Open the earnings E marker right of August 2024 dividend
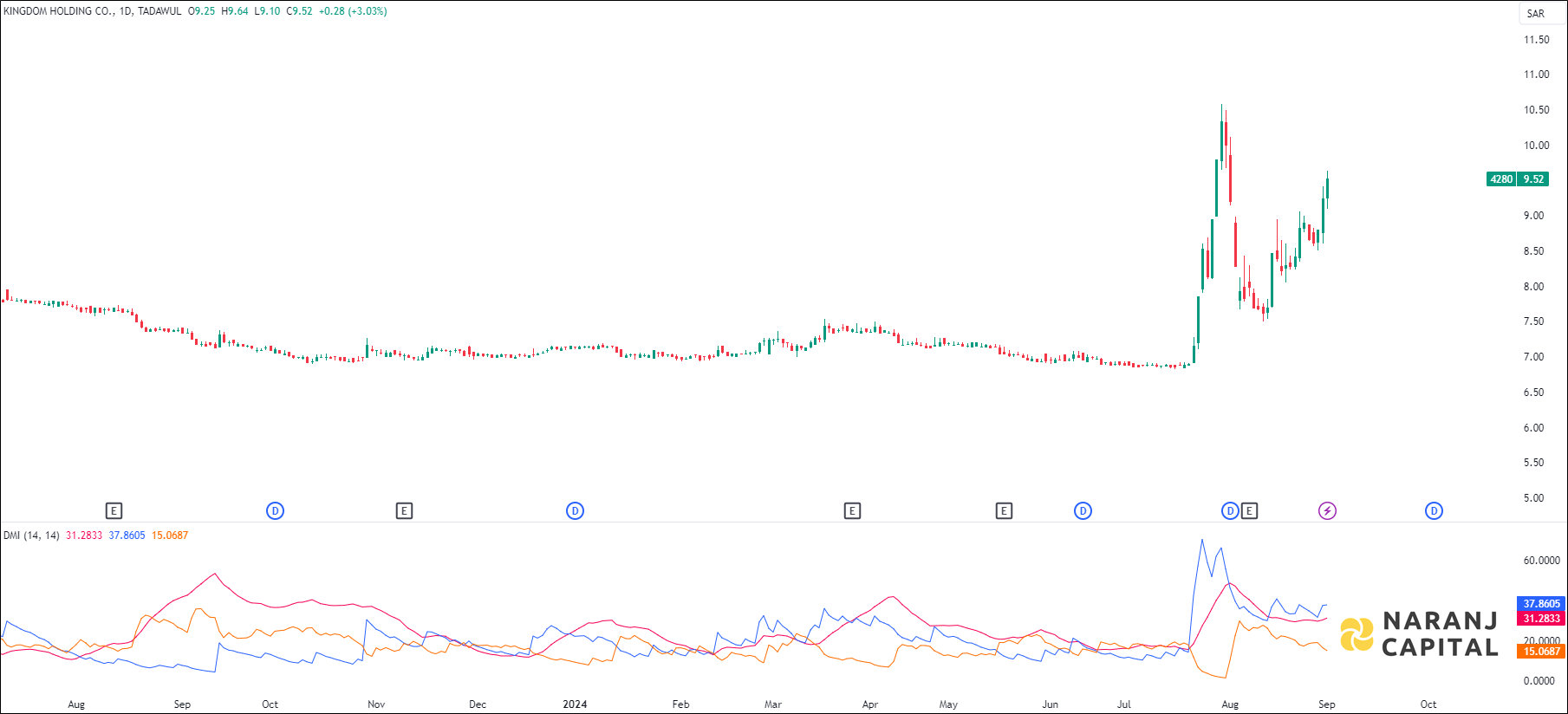Viewport: 1568px width, 714px height. coord(1249,511)
